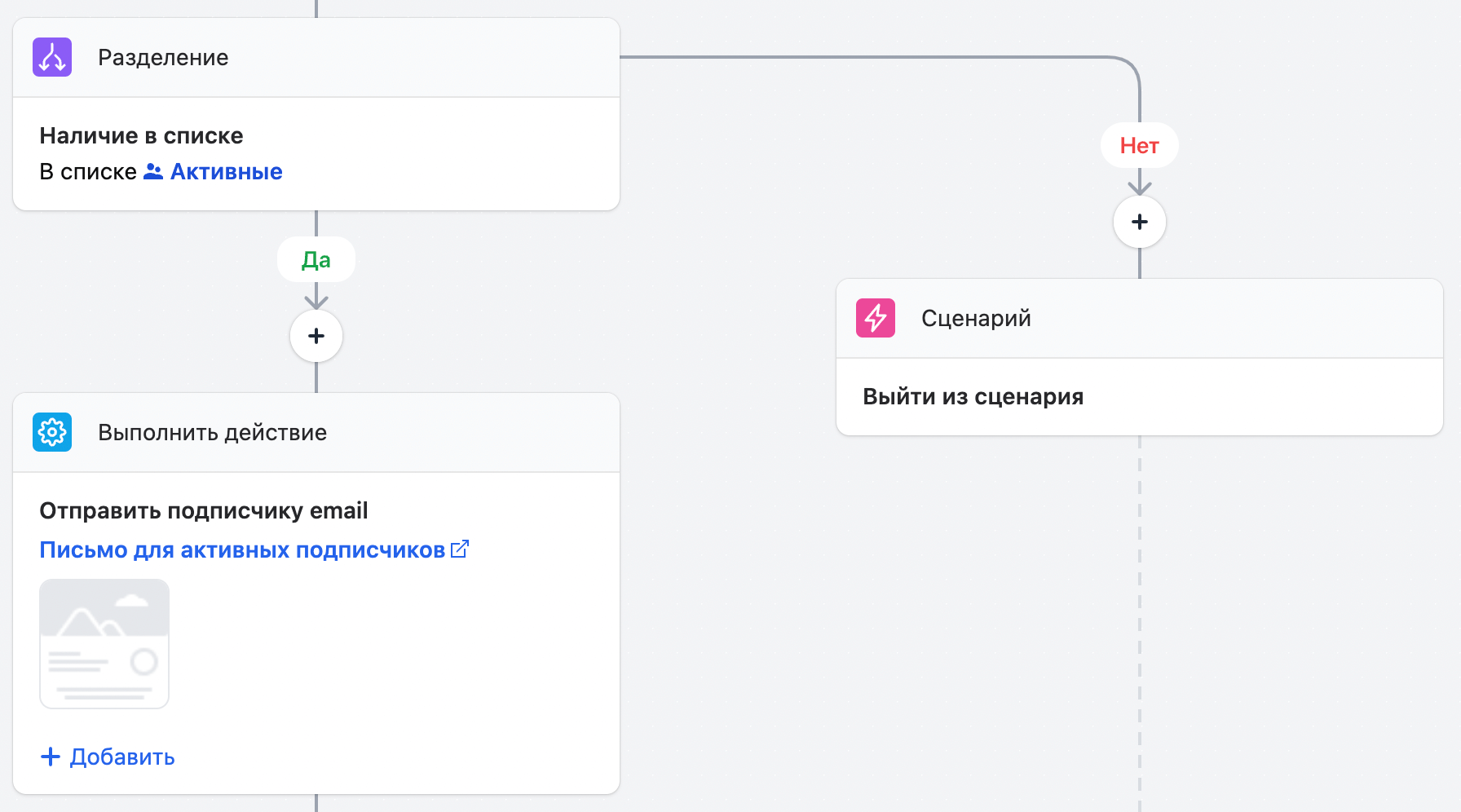Add a step under the Нет branch
This screenshot has height=812, width=1461.
1140,222
